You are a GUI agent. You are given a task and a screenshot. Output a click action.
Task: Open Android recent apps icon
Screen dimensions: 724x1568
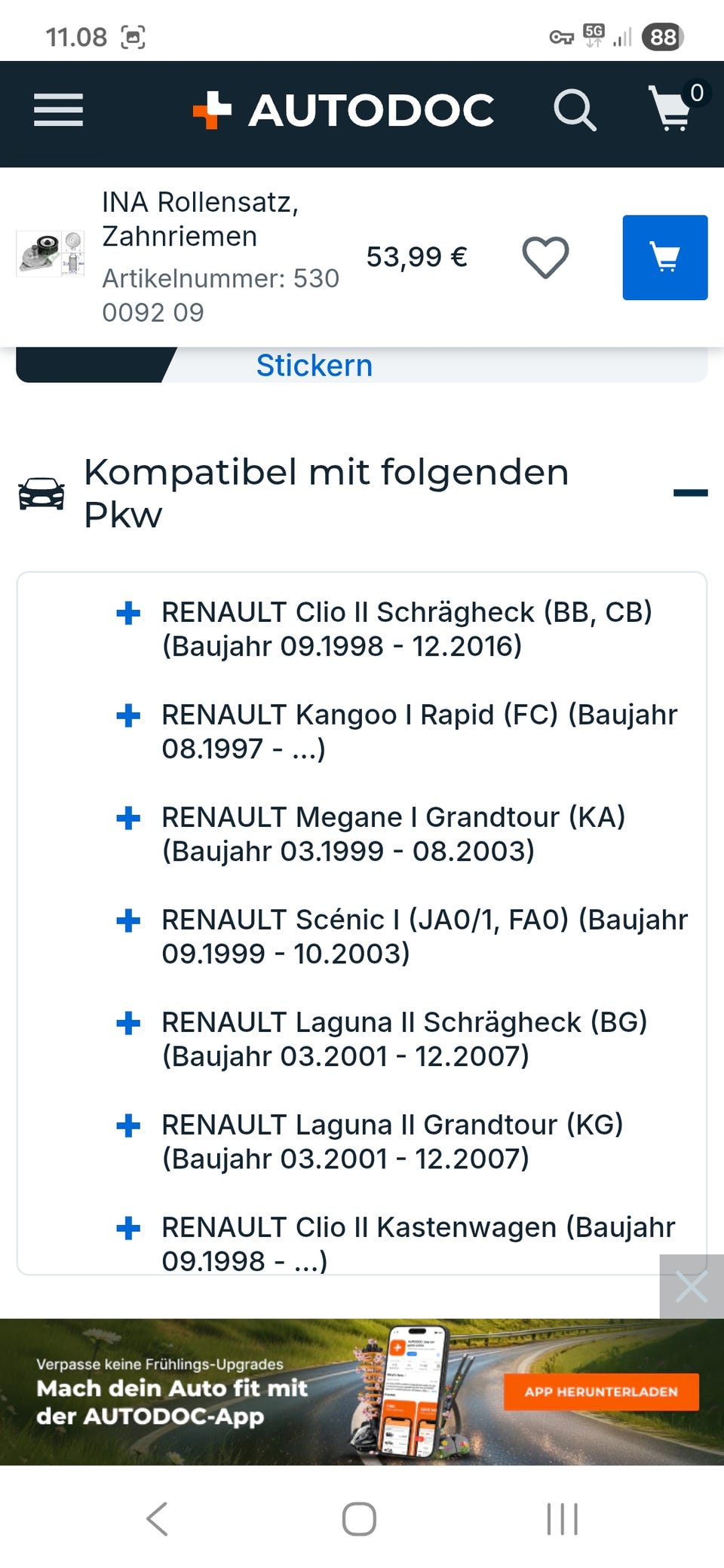(563, 1518)
